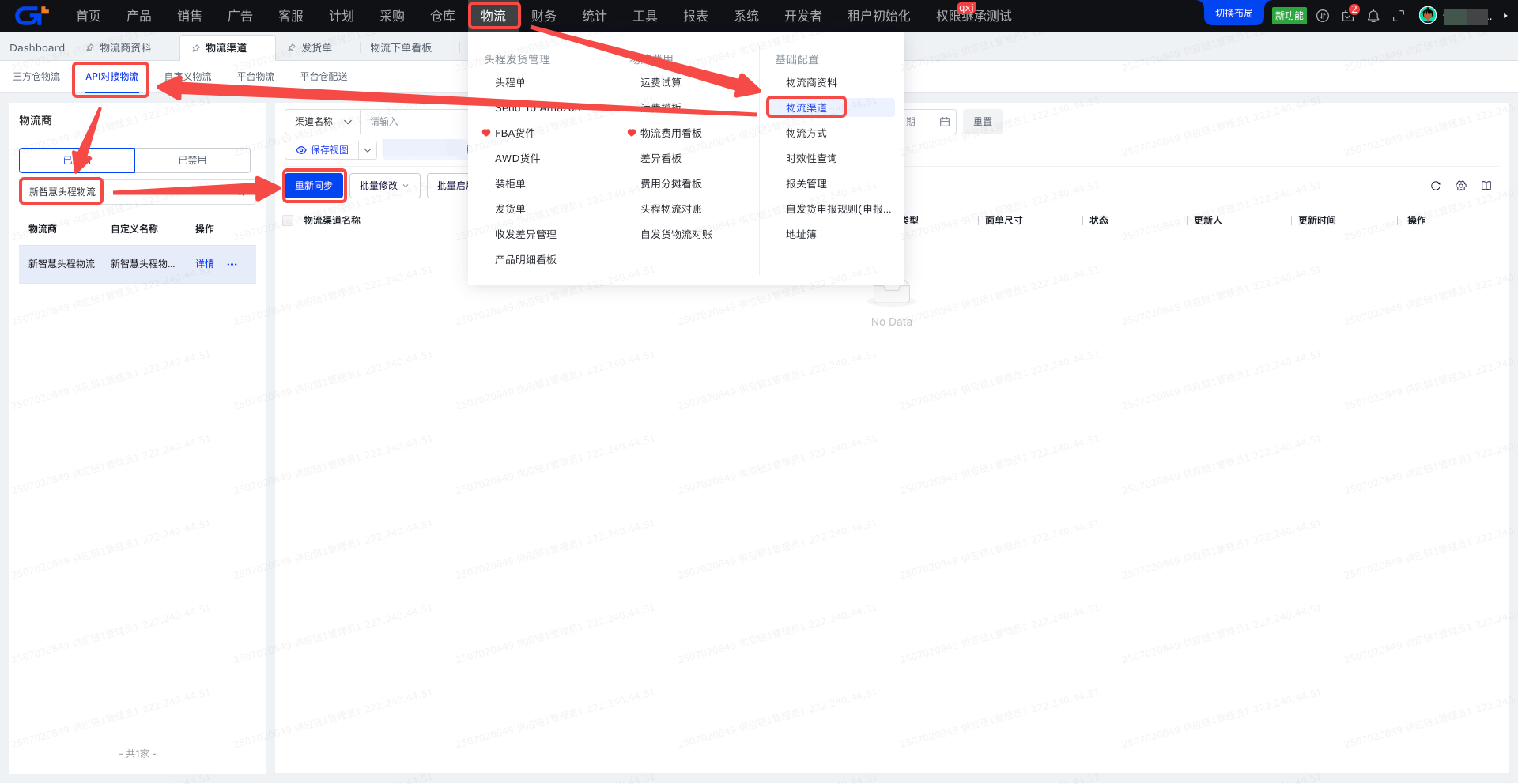Open the 物流下单看板 page tab
This screenshot has width=1518, height=784.
click(x=401, y=47)
